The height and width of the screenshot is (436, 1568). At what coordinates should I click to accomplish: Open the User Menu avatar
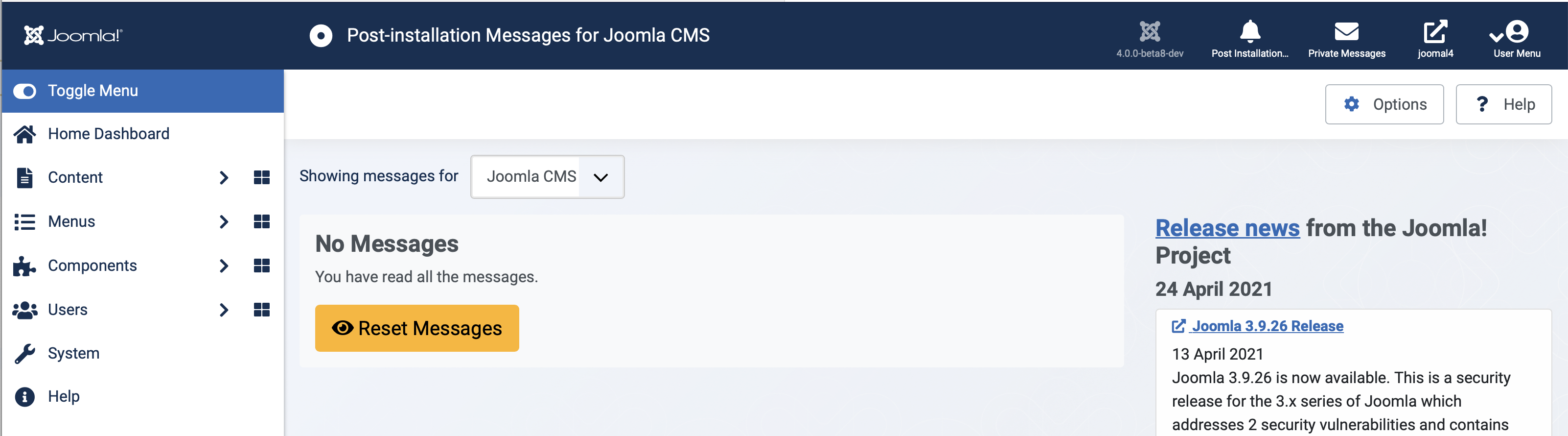(x=1517, y=32)
